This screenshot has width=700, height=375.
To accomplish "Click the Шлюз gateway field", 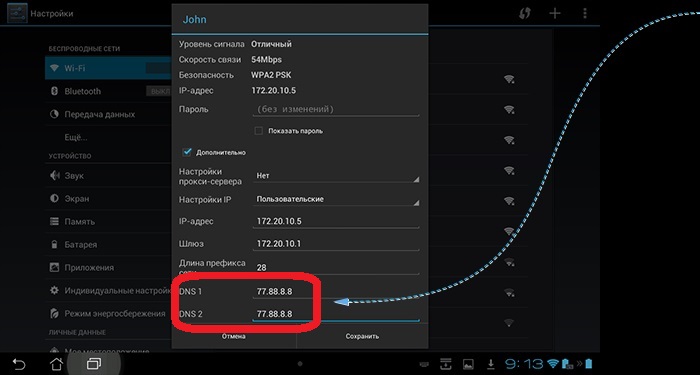I will coord(336,244).
